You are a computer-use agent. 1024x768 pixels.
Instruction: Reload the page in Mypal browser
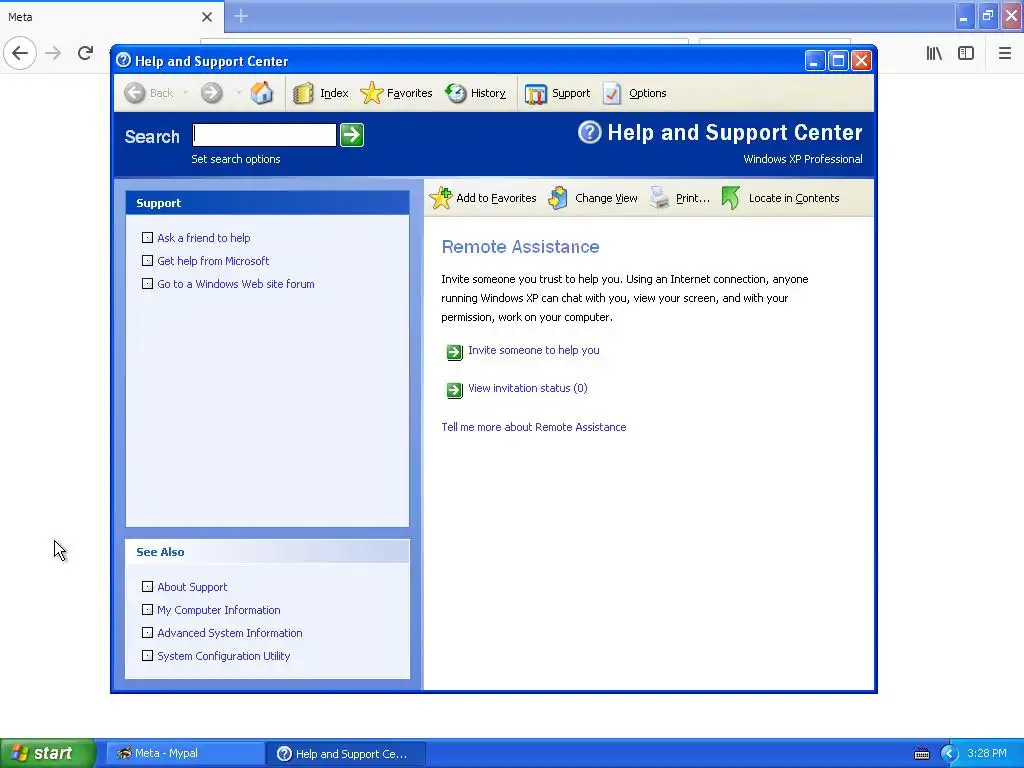click(85, 53)
